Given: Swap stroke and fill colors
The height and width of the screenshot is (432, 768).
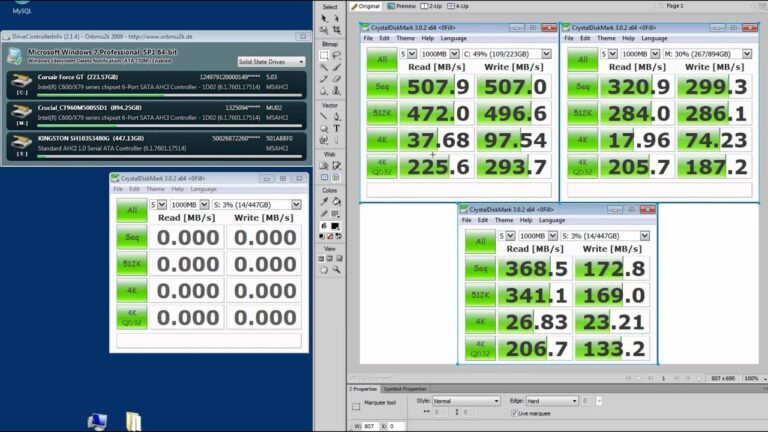Looking at the screenshot, I should [x=338, y=236].
